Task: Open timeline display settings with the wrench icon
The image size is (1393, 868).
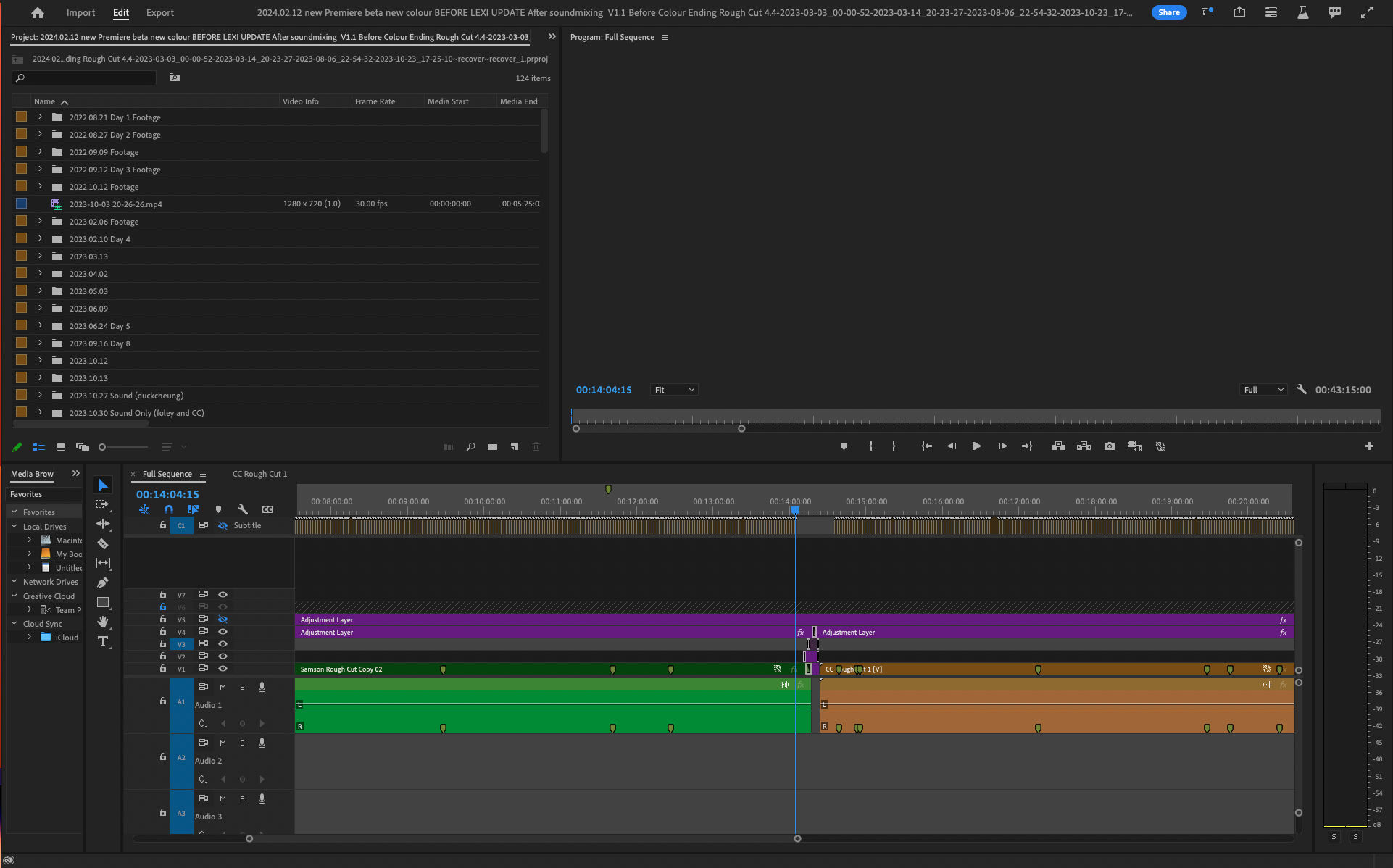Action: coord(244,509)
